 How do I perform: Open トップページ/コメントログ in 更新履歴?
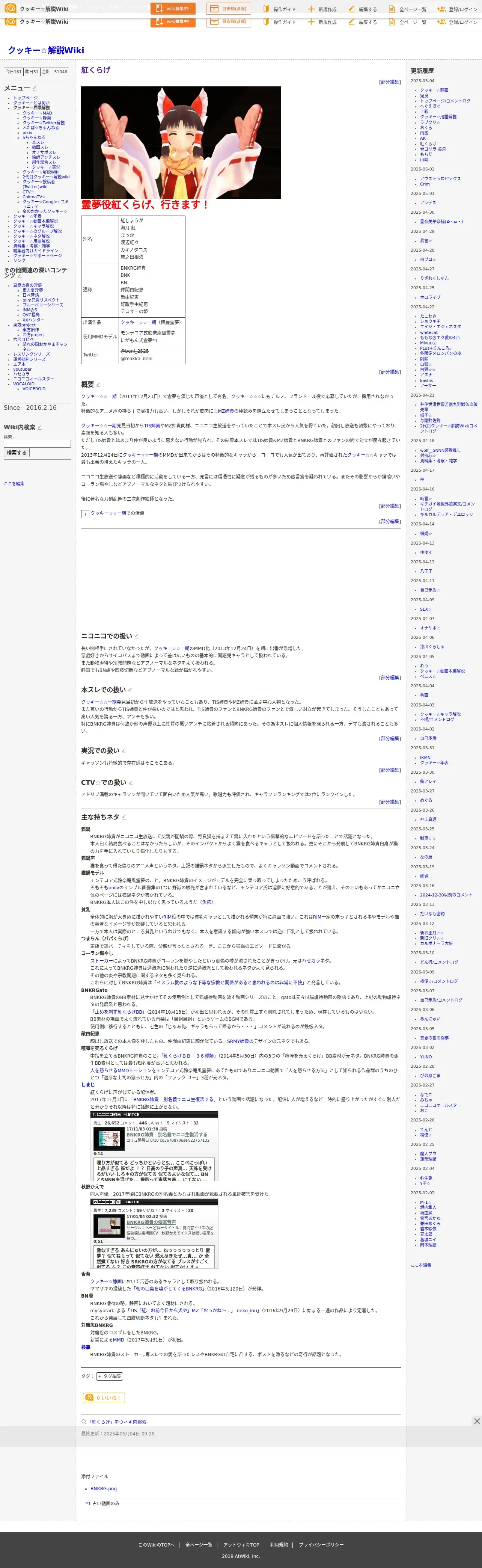(x=445, y=101)
